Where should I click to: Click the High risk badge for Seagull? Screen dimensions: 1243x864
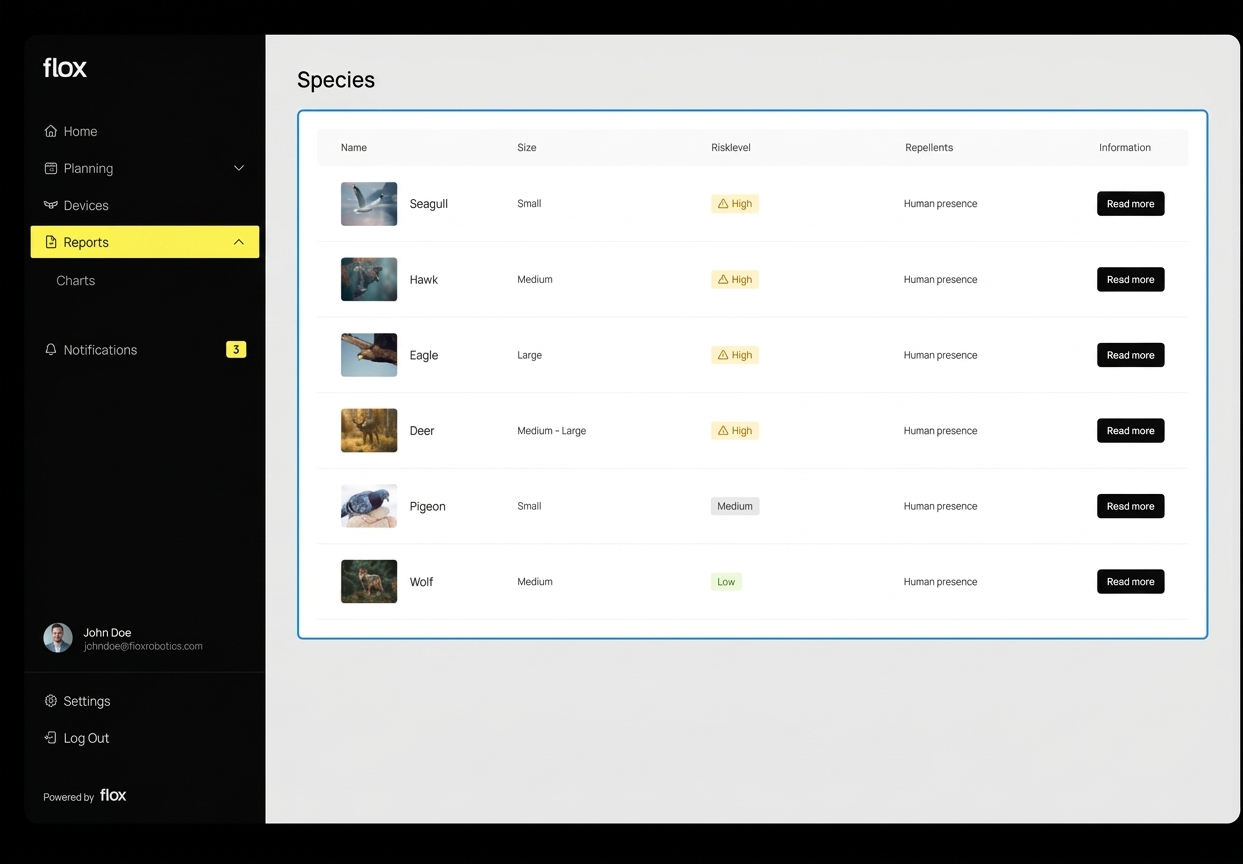pyautogui.click(x=735, y=204)
